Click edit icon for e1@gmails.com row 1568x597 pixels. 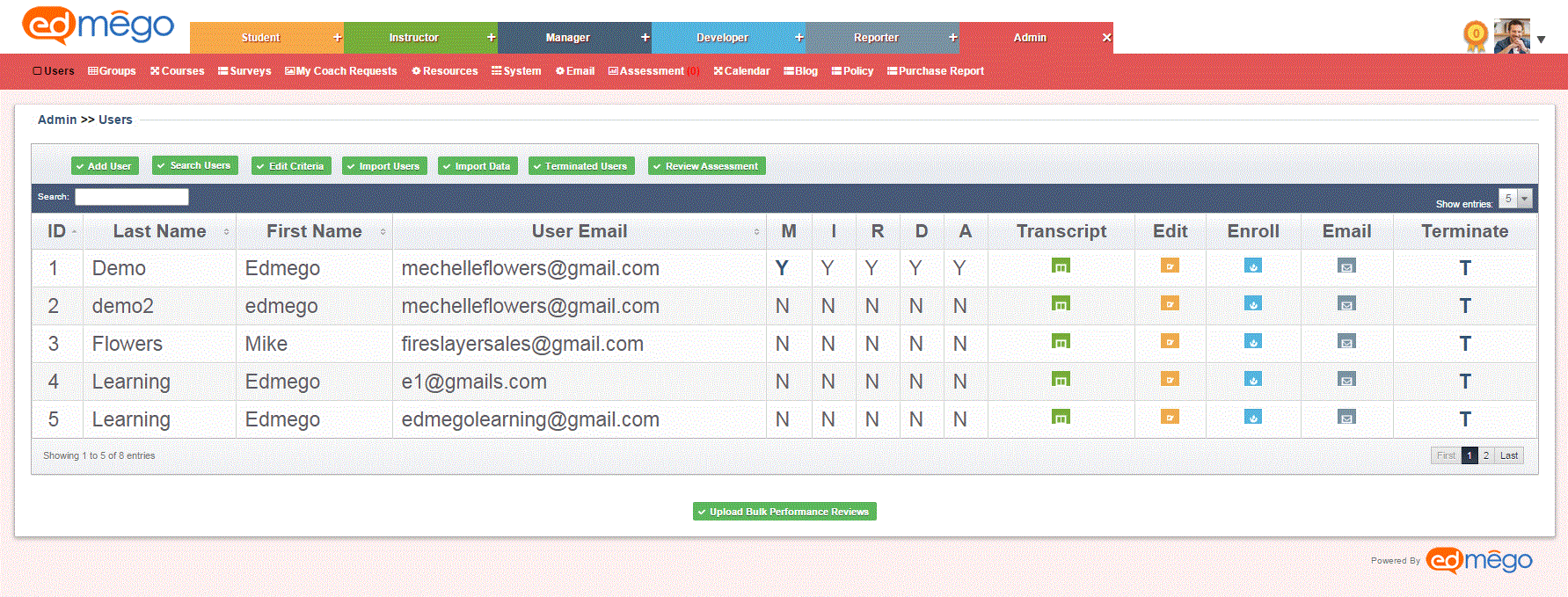coord(1170,379)
